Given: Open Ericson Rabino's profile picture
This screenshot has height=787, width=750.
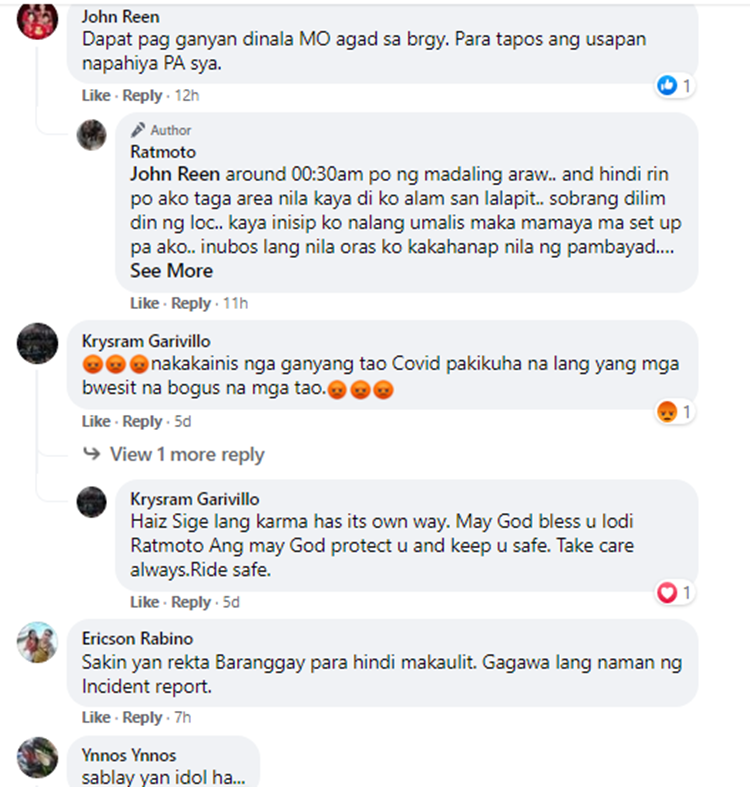Looking at the screenshot, I should tap(37, 642).
